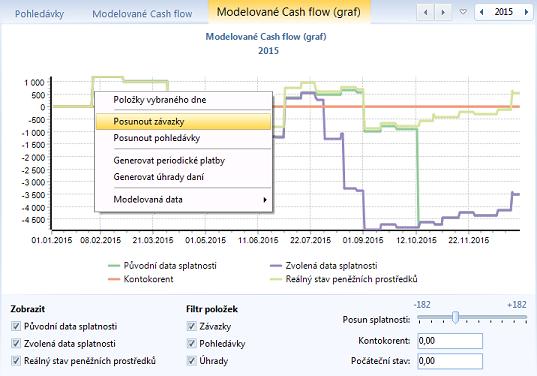Click the +182 slider maximum label

[x=517, y=304]
